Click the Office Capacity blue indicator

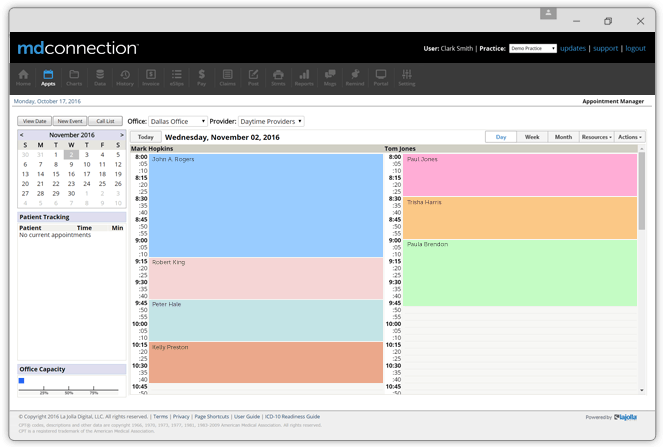(22, 381)
